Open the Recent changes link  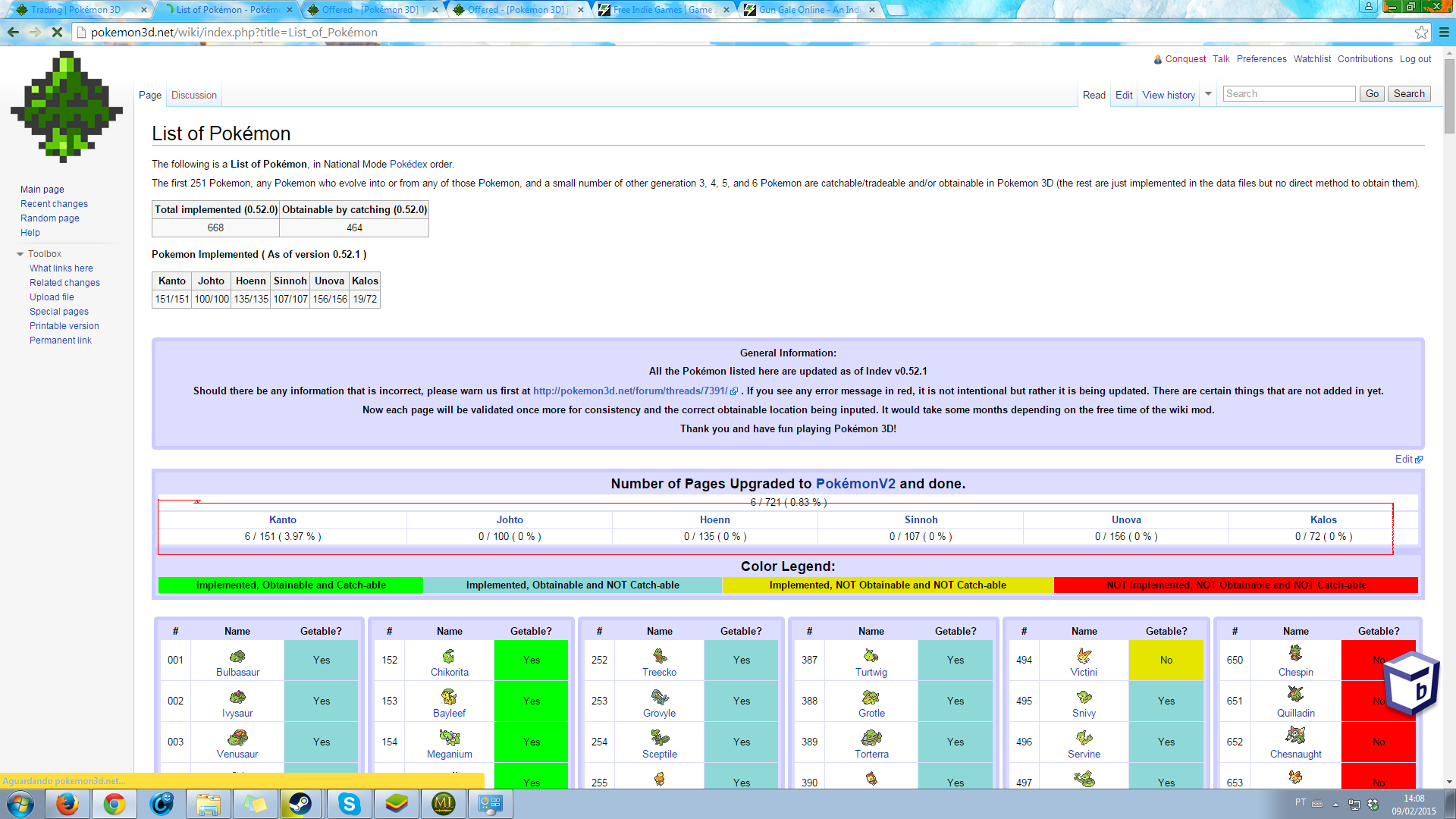coord(54,204)
